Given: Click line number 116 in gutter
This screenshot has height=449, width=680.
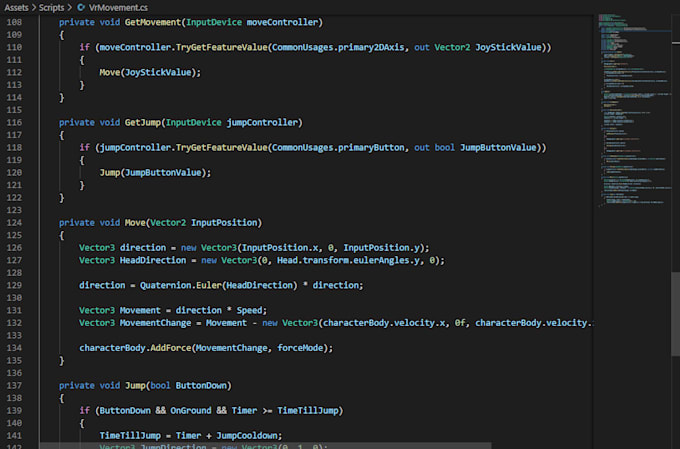Looking at the screenshot, I should click(x=14, y=122).
